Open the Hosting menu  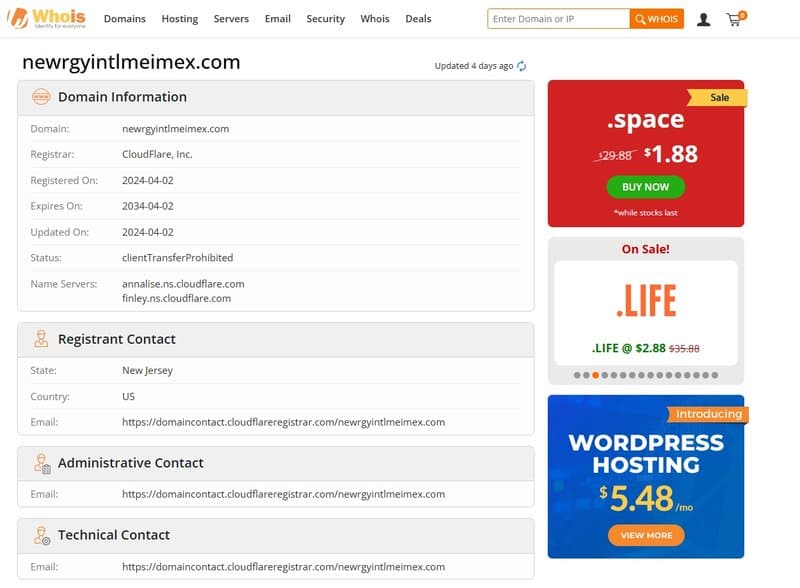[180, 19]
